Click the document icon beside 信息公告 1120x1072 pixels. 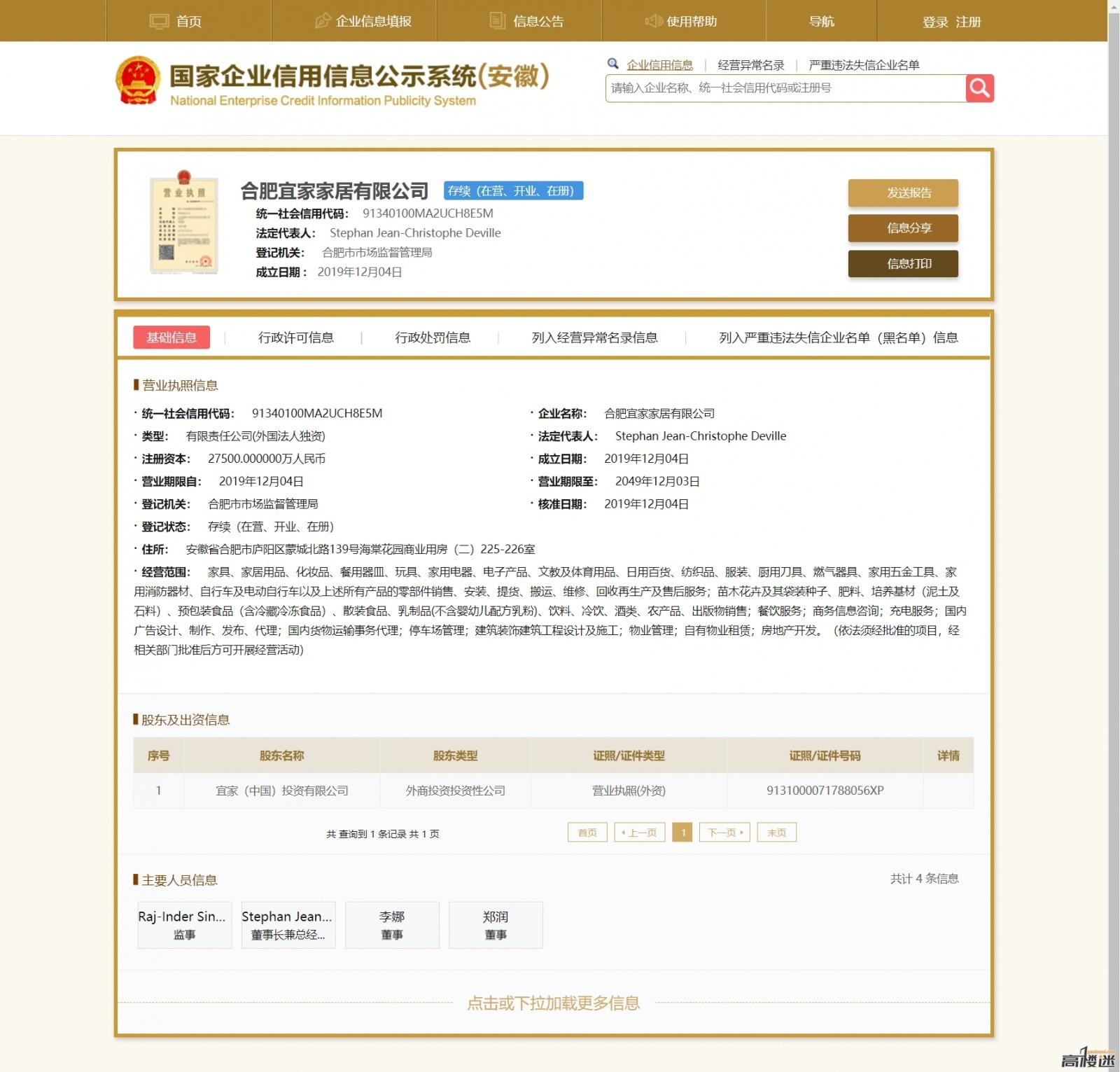pos(497,21)
